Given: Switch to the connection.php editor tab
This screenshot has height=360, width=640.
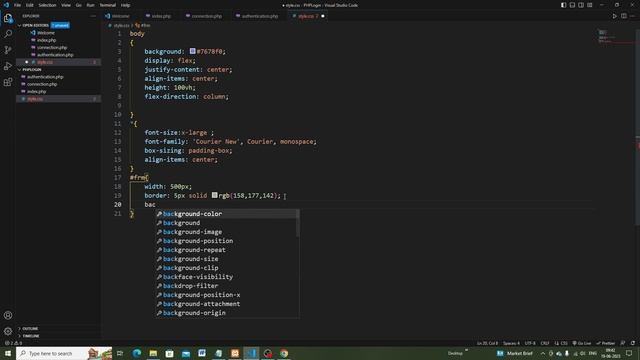Looking at the screenshot, I should coord(204,16).
